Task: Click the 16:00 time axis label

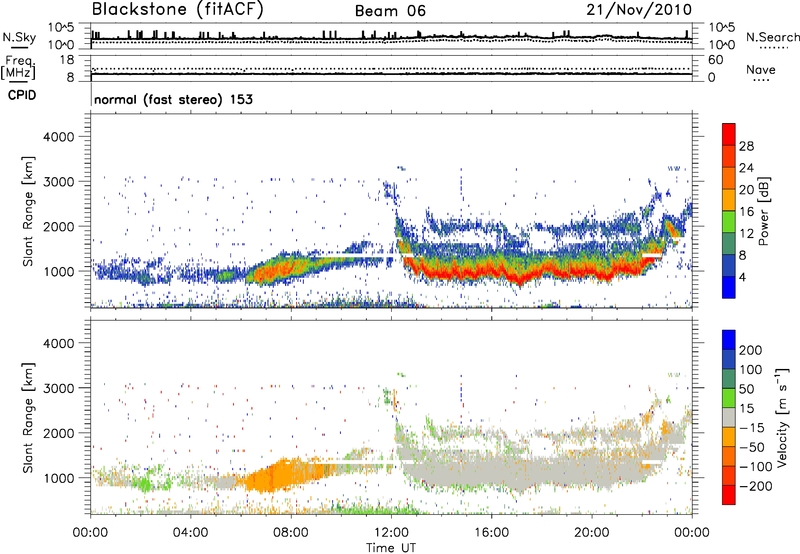Action: [491, 533]
